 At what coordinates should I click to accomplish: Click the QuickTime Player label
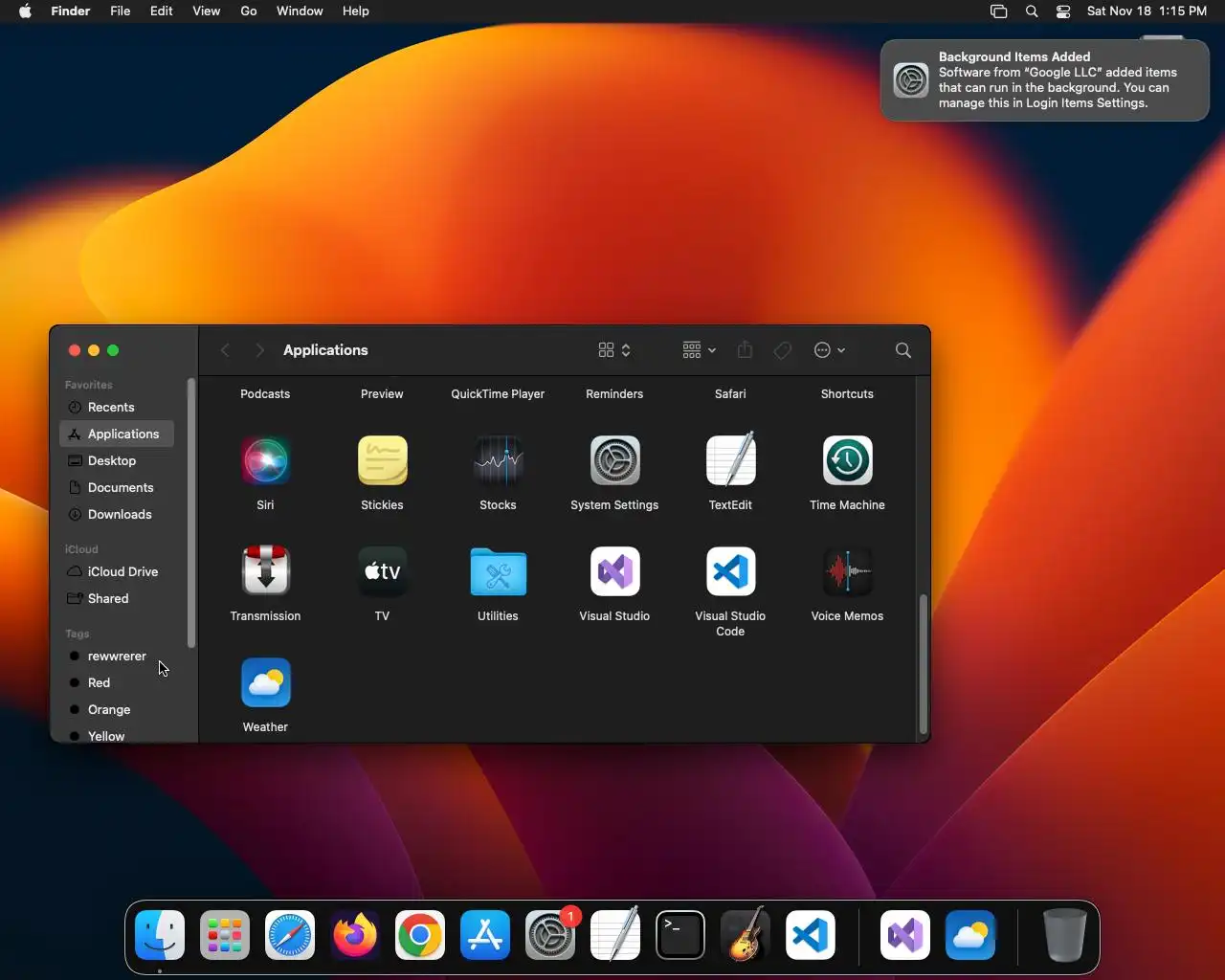pyautogui.click(x=498, y=394)
